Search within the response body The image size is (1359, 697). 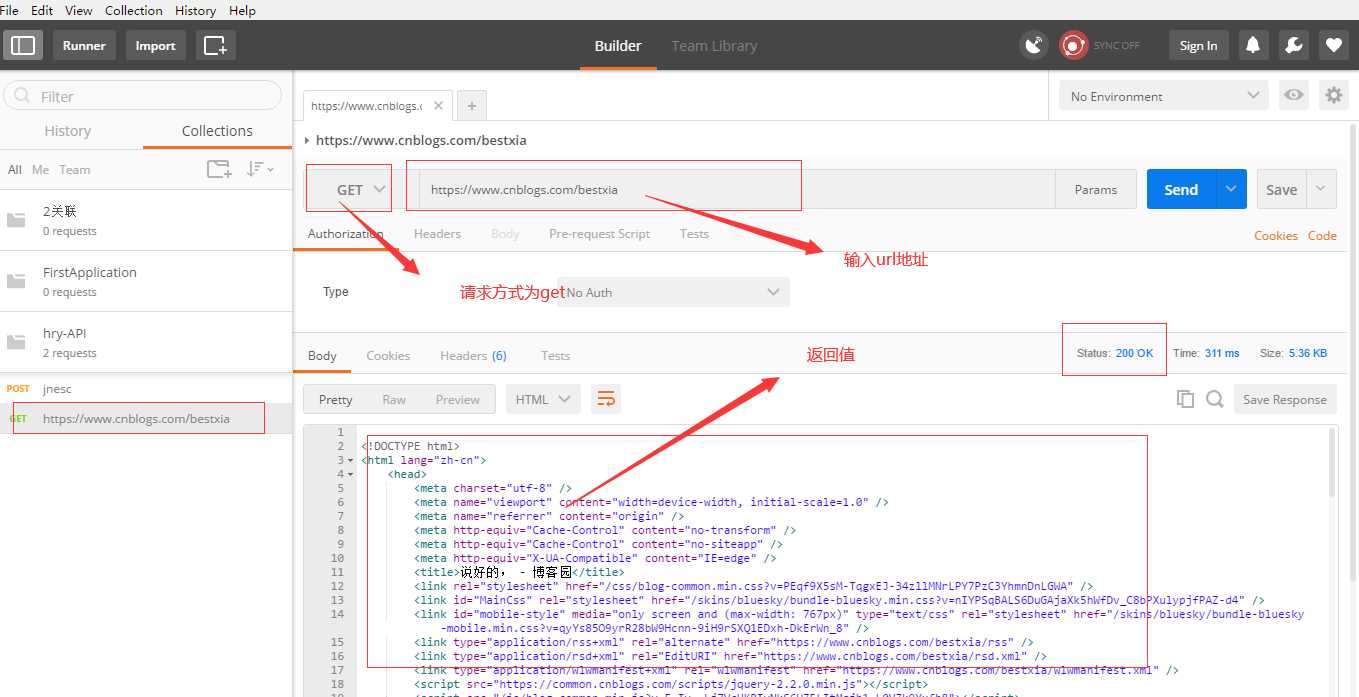(1215, 399)
